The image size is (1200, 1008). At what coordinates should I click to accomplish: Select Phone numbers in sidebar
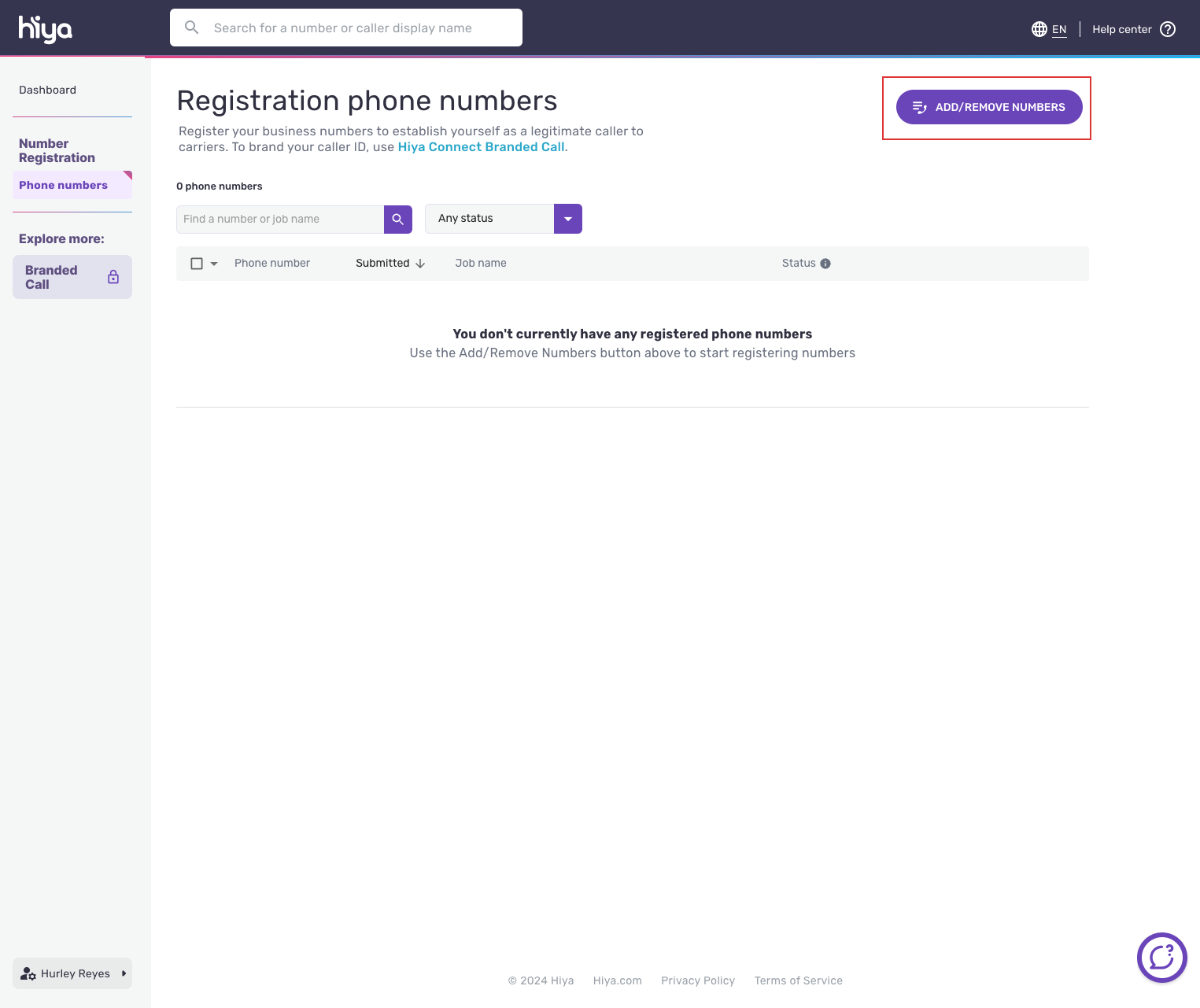[x=63, y=185]
